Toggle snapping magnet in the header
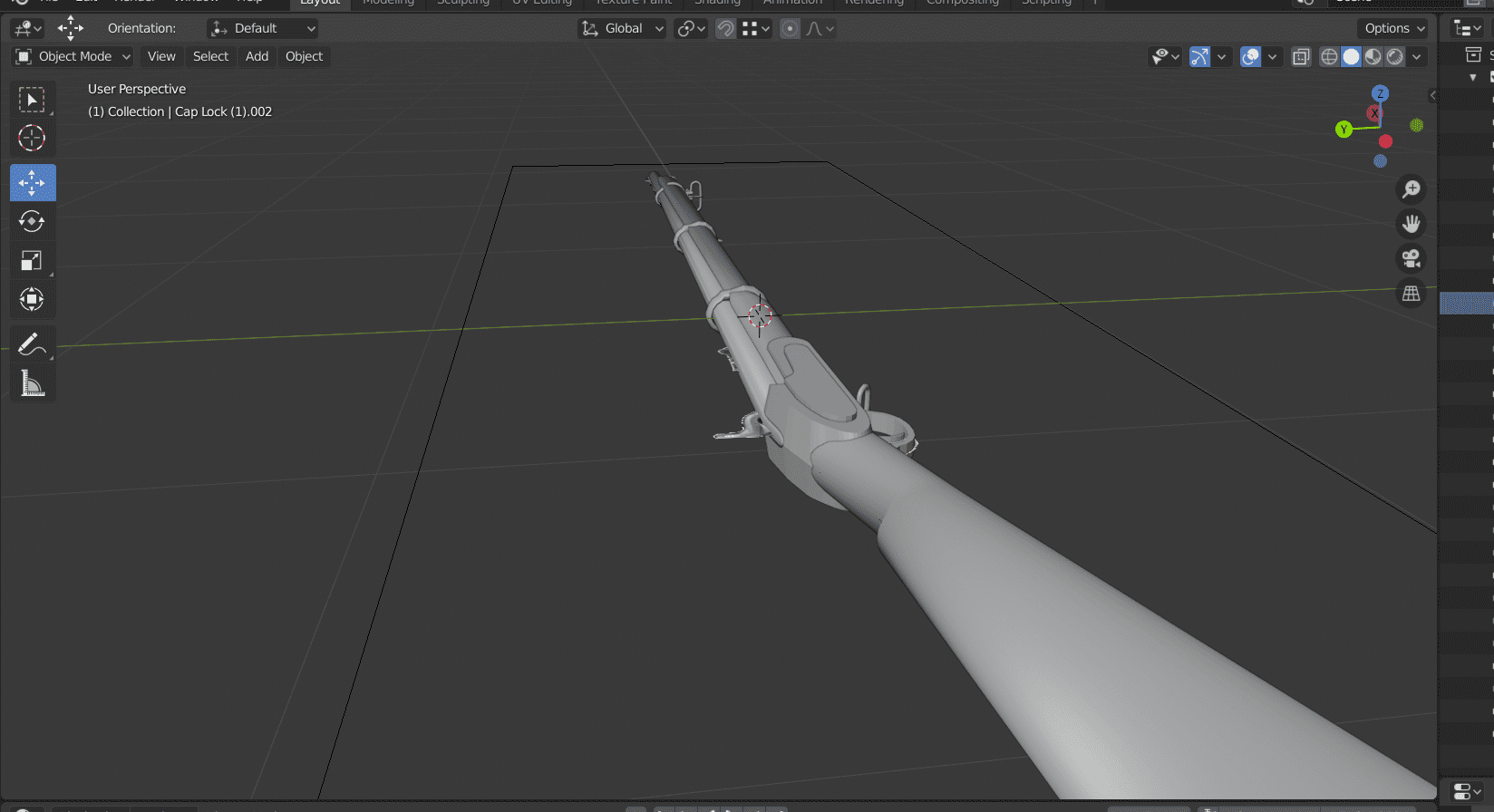 pos(725,29)
